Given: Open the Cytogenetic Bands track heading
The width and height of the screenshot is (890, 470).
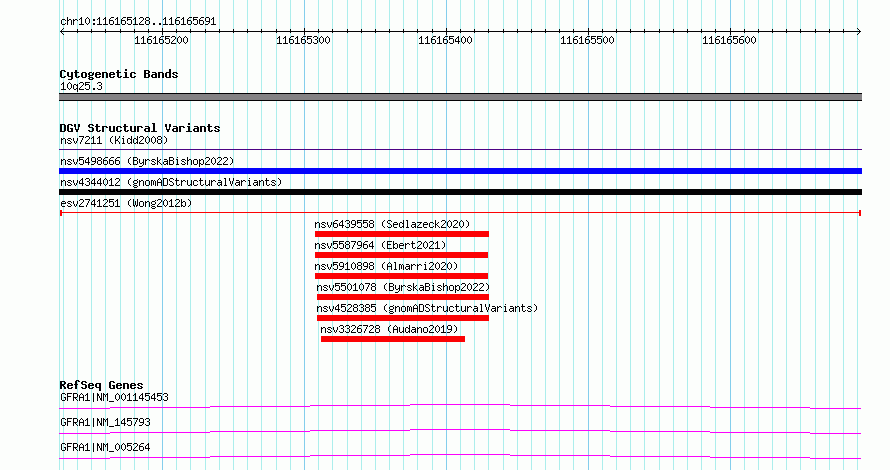Looking at the screenshot, I should point(119,74).
